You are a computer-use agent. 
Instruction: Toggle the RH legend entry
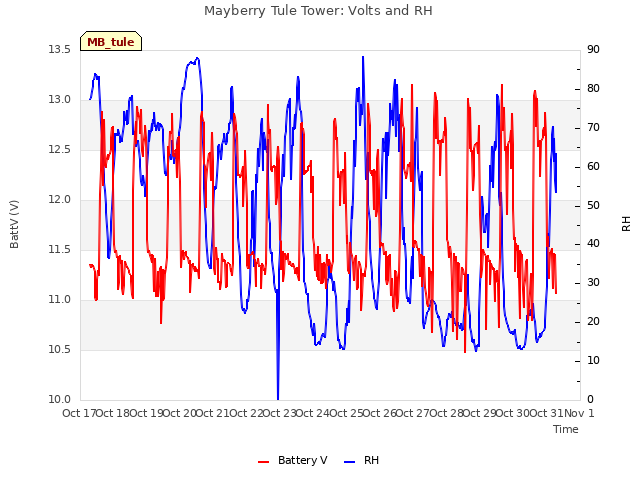(x=361, y=460)
